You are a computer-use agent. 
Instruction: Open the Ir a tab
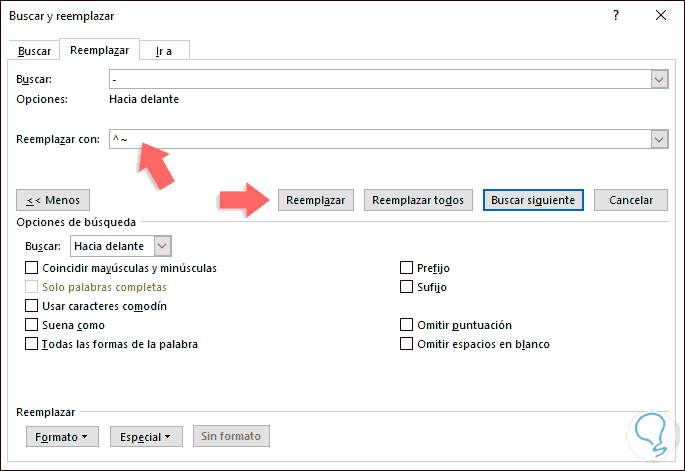coord(162,51)
